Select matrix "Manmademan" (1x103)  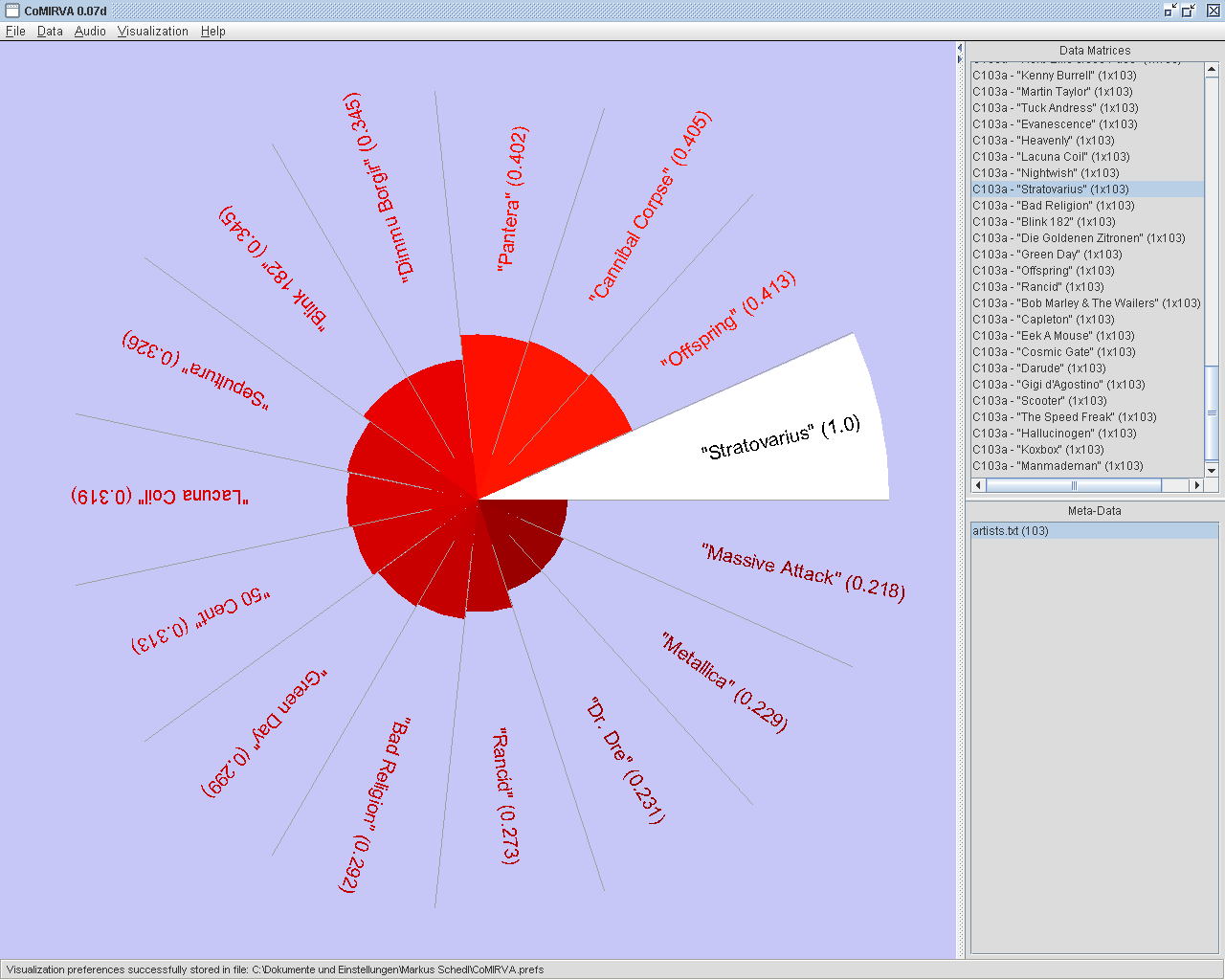coord(1087,466)
